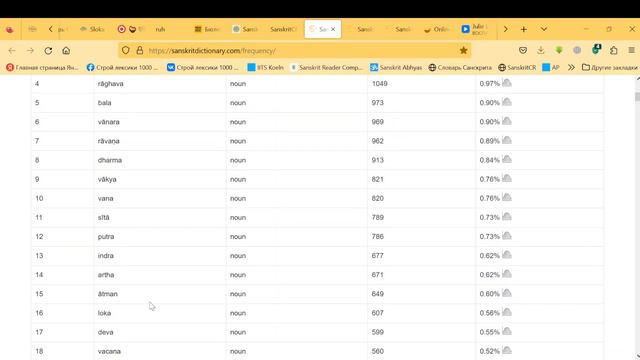Select the word 'vacana' in the table
The height and width of the screenshot is (360, 640).
[x=109, y=351]
